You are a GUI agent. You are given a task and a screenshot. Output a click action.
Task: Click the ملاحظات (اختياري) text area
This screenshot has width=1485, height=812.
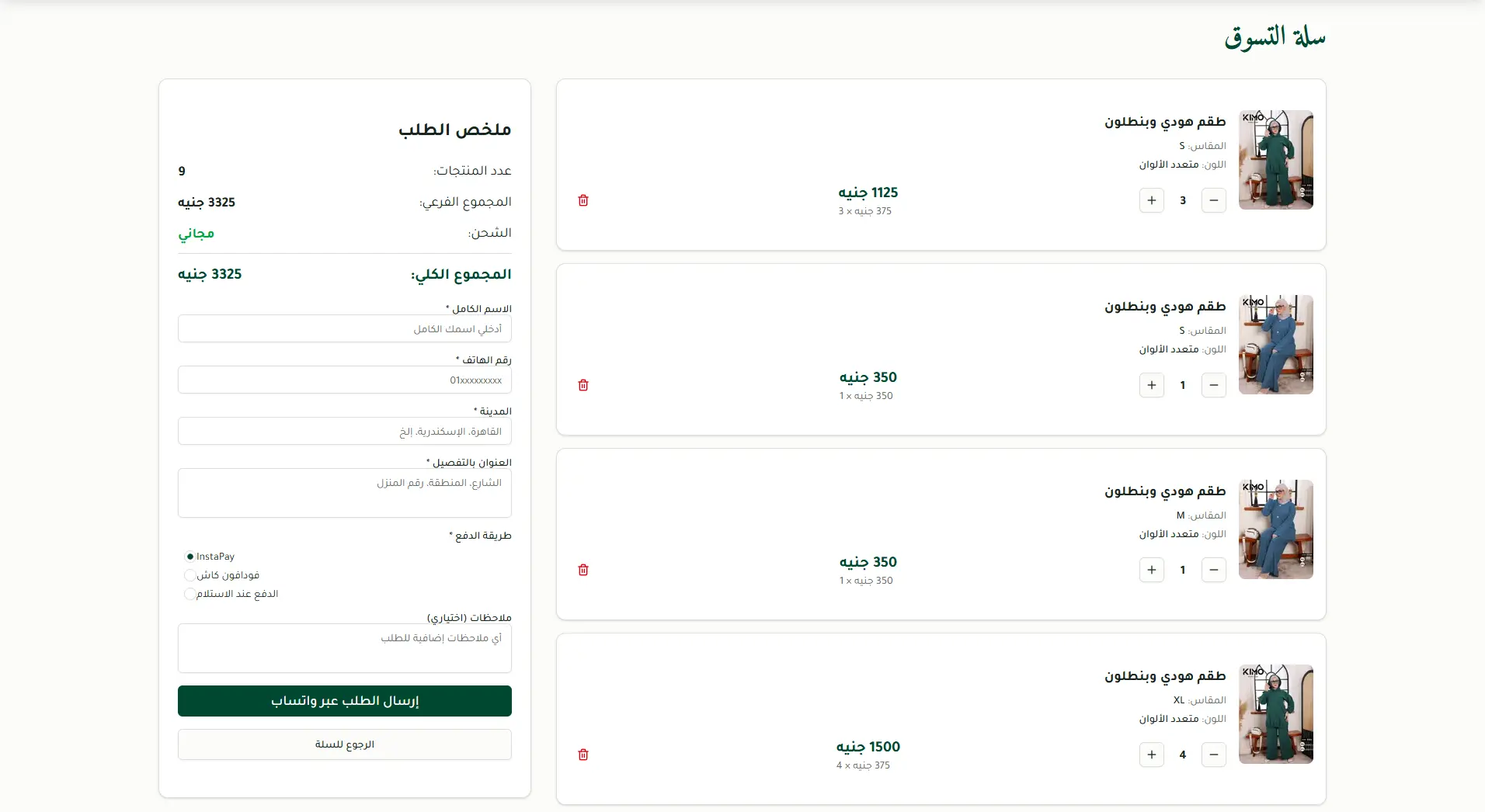[x=345, y=648]
